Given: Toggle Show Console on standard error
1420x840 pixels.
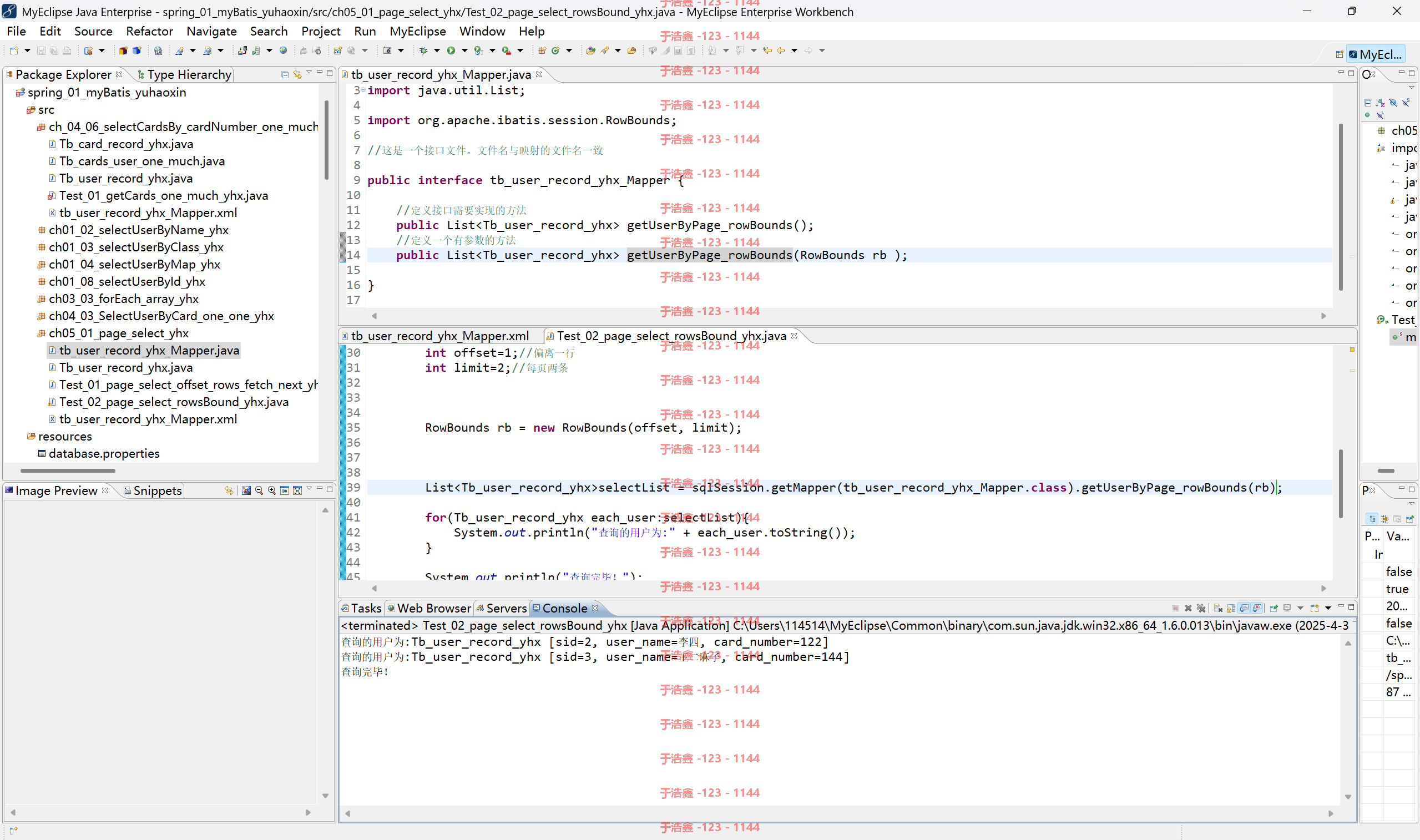Looking at the screenshot, I should (x=1257, y=609).
